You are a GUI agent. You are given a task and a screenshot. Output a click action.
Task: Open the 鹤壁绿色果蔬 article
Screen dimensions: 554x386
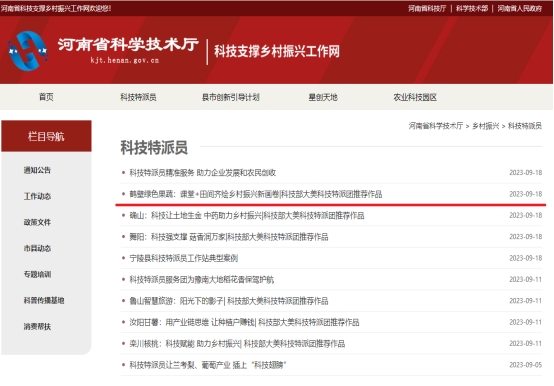click(x=255, y=194)
